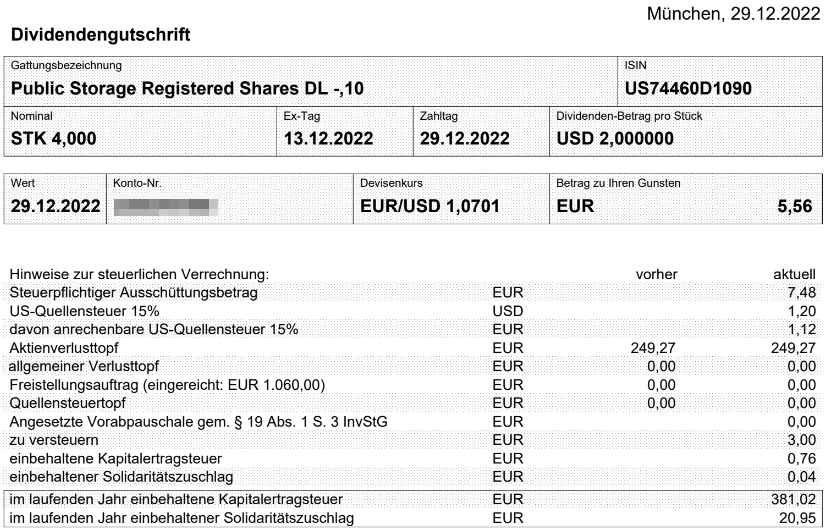Select the Steuerpflichtiger Ausschüttungsbetrag row
This screenshot has width=827, height=531.
(x=412, y=292)
